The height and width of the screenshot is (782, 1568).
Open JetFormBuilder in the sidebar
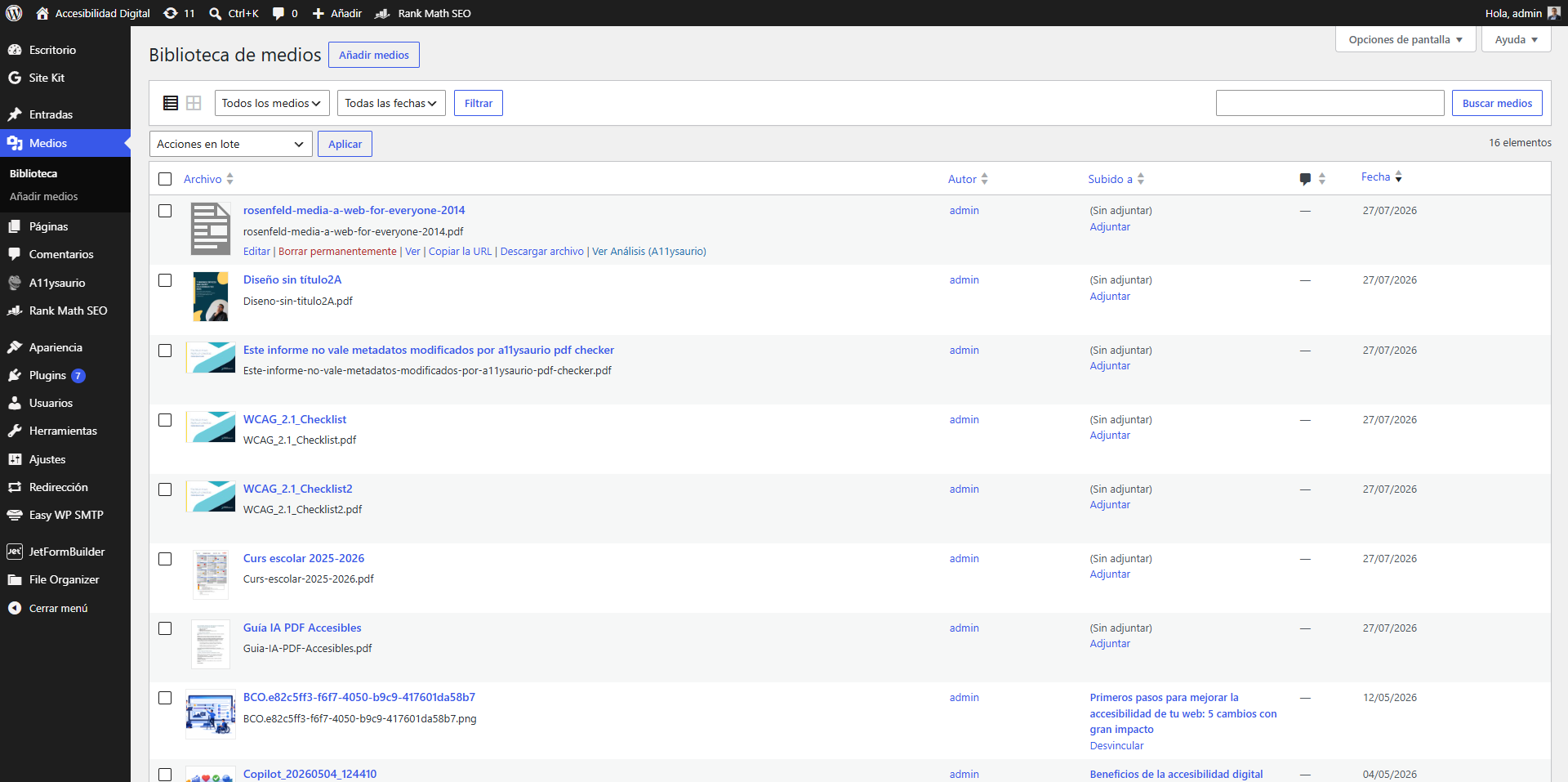[x=65, y=552]
